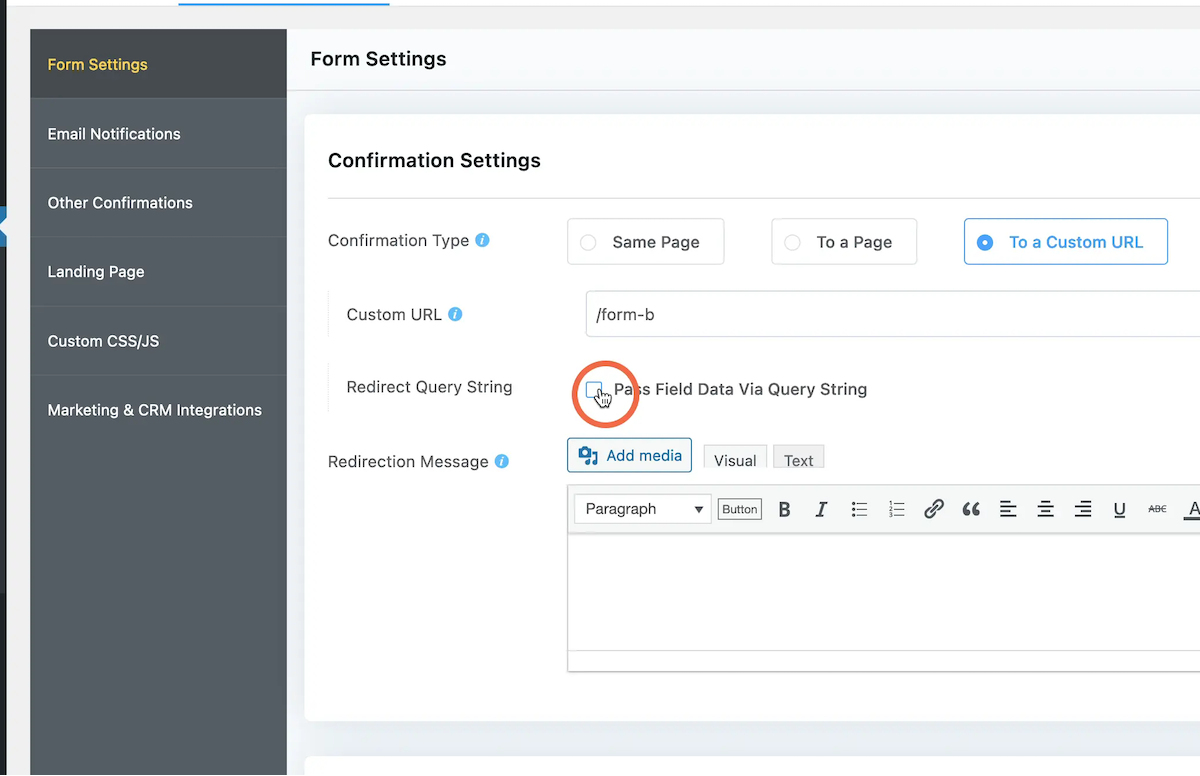Underline the selected text

pos(1119,509)
